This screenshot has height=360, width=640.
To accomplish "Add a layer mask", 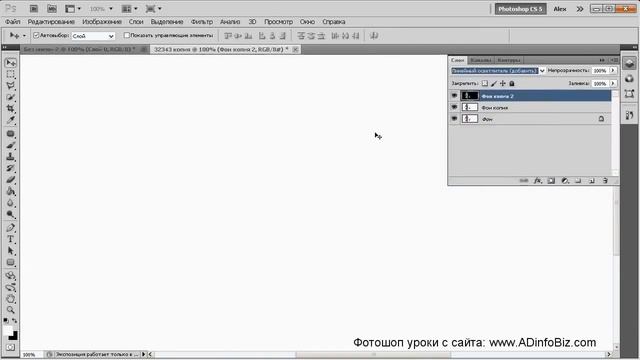I will 551,180.
